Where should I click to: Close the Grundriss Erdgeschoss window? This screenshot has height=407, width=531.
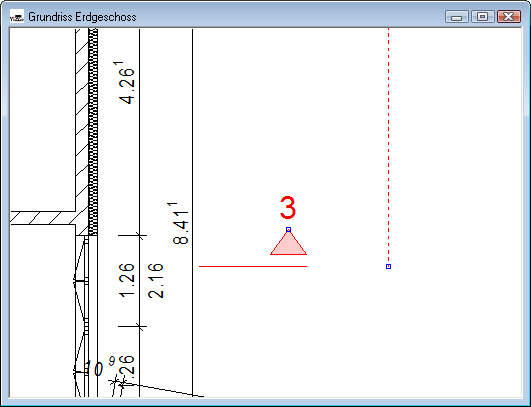click(x=509, y=16)
